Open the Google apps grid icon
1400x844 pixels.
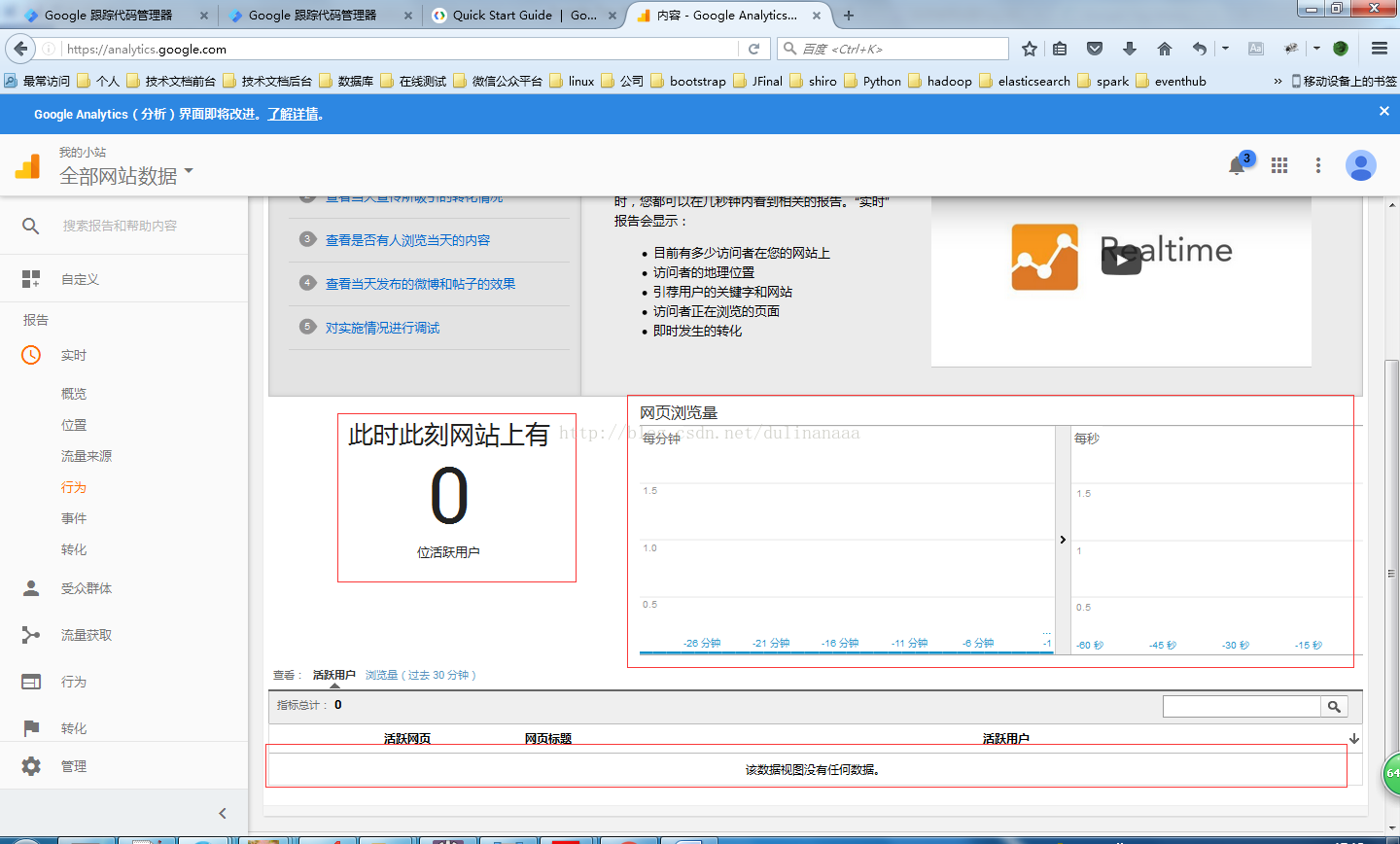[1279, 165]
